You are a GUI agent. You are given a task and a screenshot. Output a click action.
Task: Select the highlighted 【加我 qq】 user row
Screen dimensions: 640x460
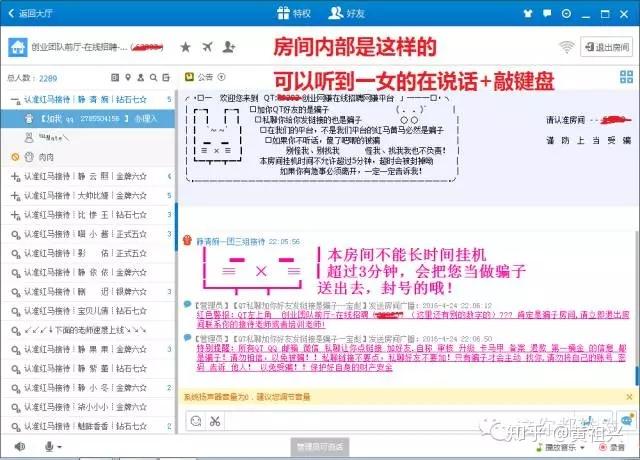tap(88, 119)
